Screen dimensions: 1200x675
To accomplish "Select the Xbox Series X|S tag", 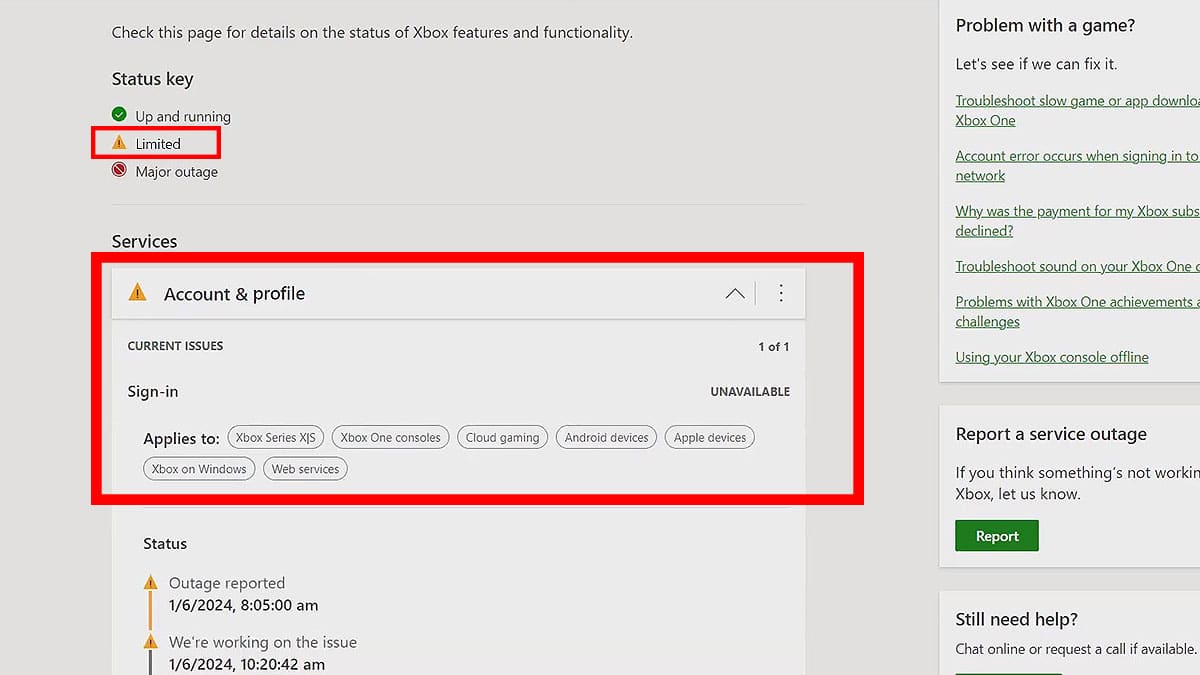I will pyautogui.click(x=275, y=437).
